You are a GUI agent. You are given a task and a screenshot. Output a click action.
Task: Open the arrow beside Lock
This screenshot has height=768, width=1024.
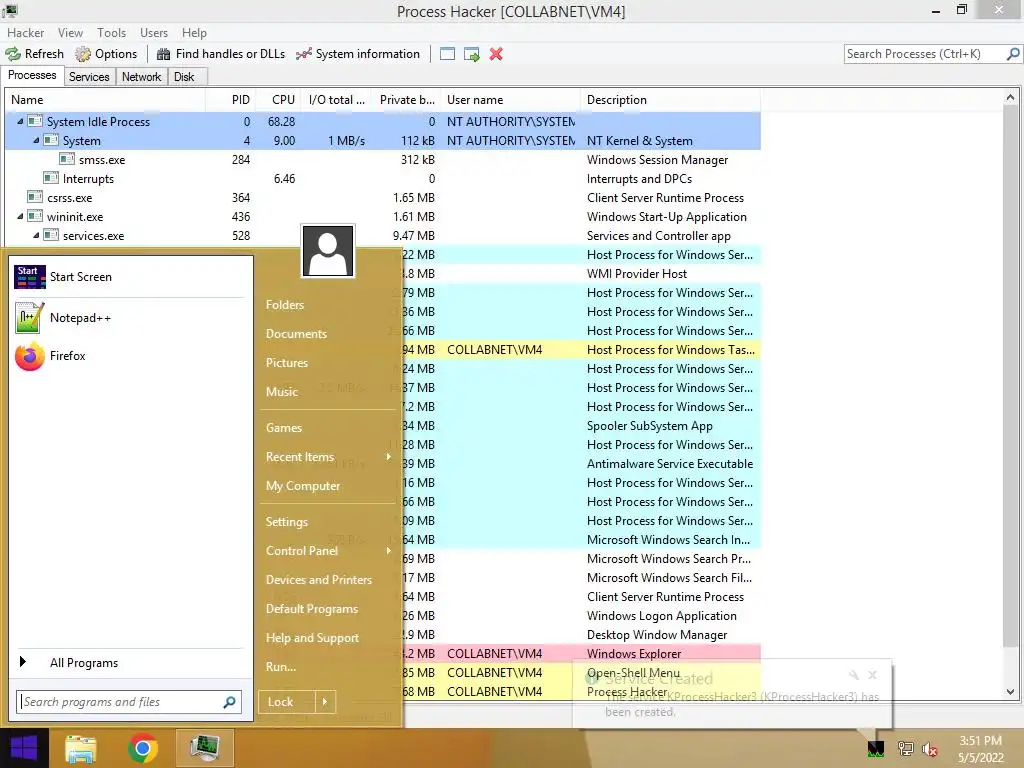click(x=325, y=702)
